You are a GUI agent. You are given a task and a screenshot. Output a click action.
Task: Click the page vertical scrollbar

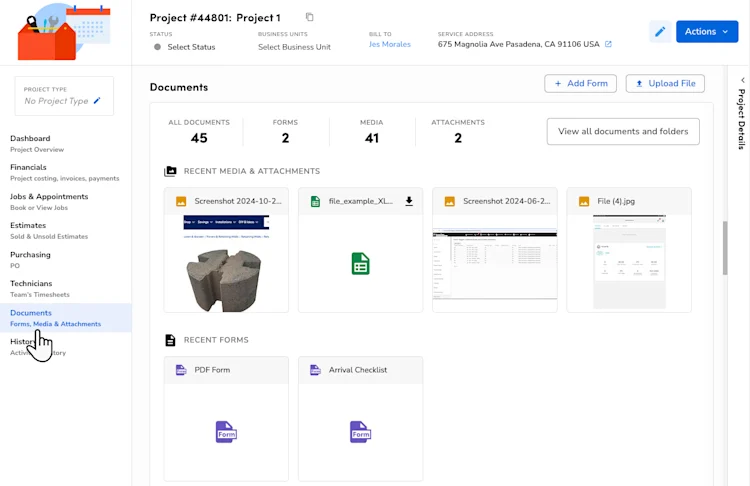[x=725, y=248]
